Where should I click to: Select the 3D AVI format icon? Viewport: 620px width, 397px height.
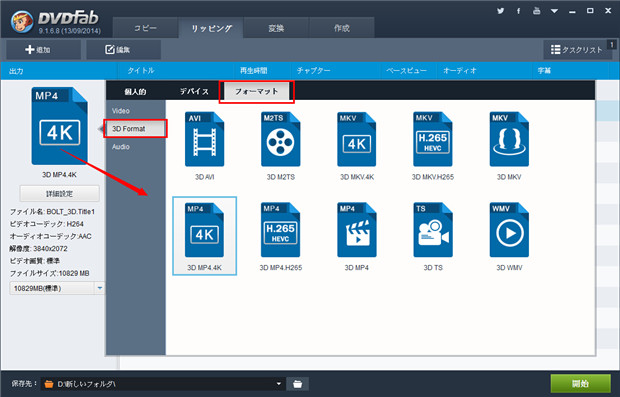204,139
